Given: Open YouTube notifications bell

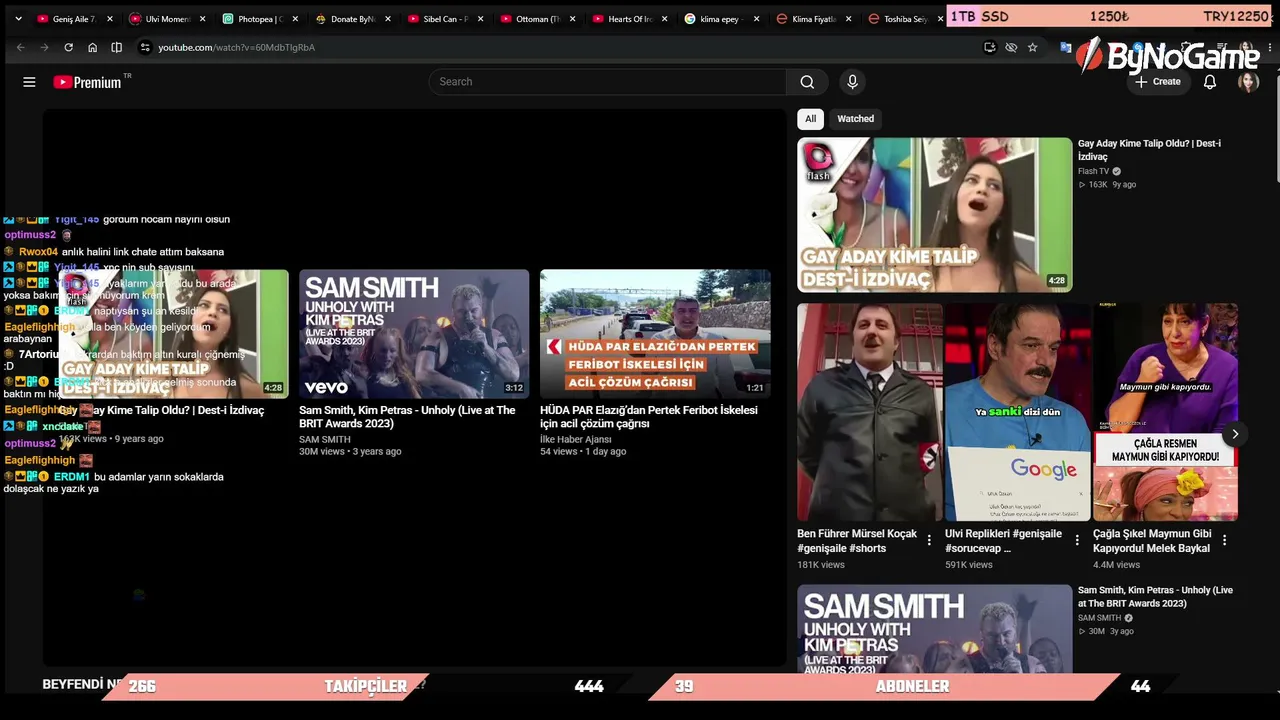Looking at the screenshot, I should pos(1210,82).
